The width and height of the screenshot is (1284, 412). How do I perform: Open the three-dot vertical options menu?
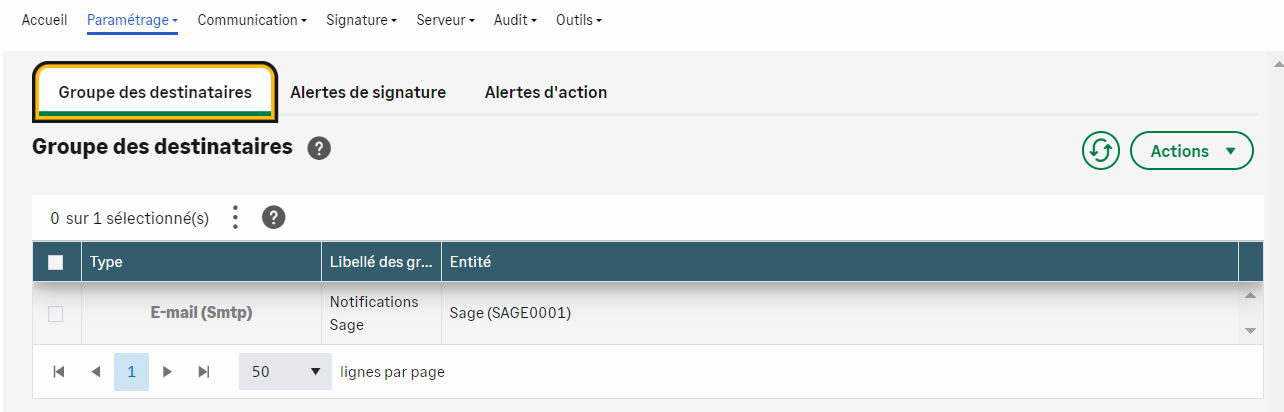235,217
